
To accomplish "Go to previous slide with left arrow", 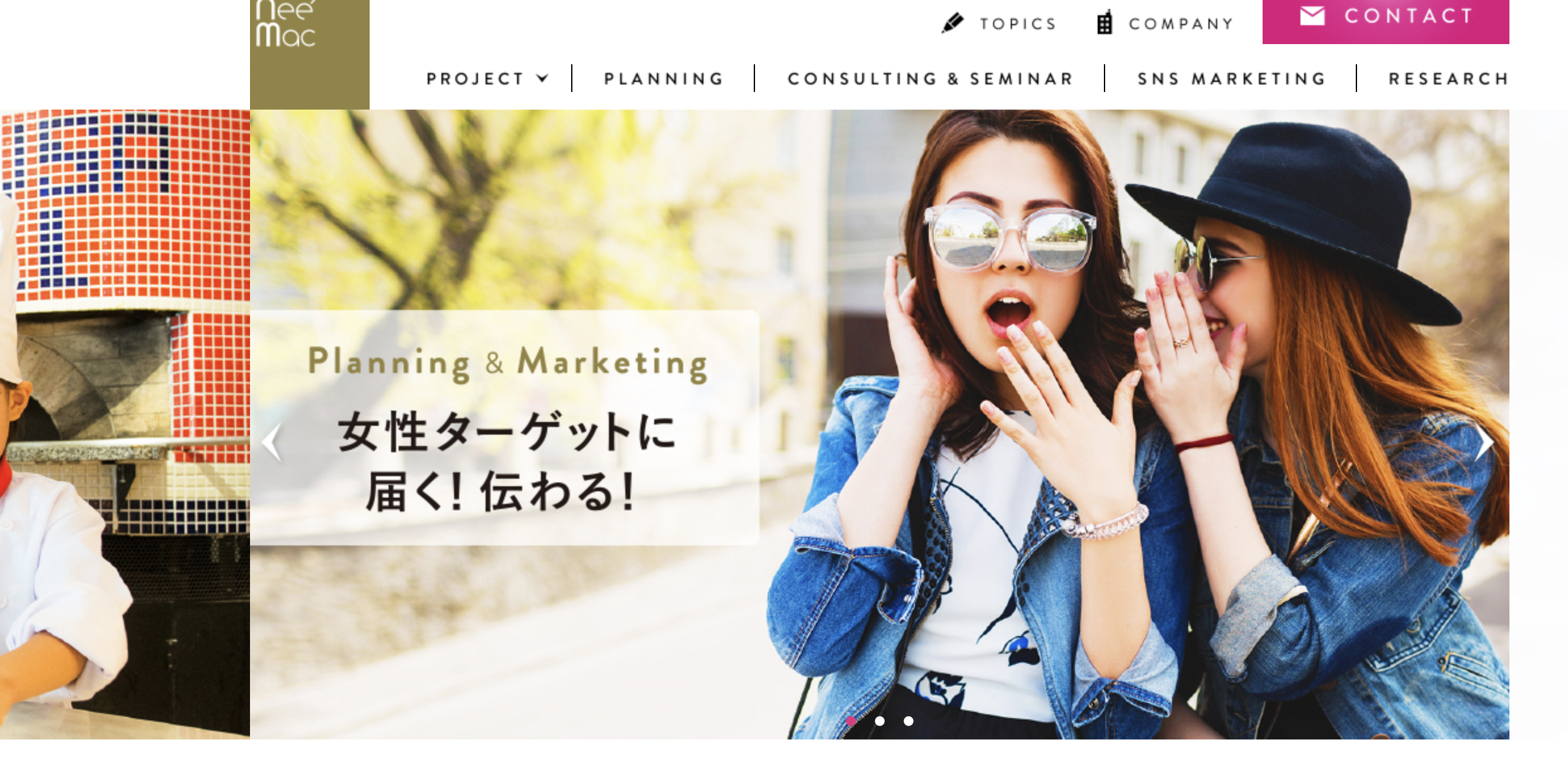I will point(272,442).
